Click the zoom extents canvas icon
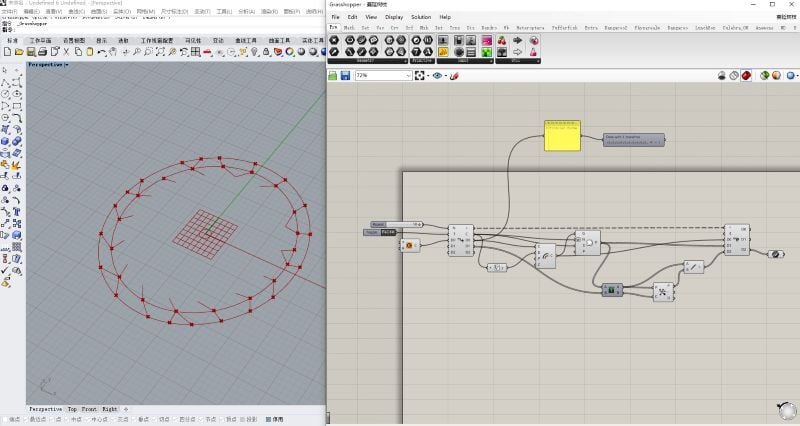 click(421, 75)
